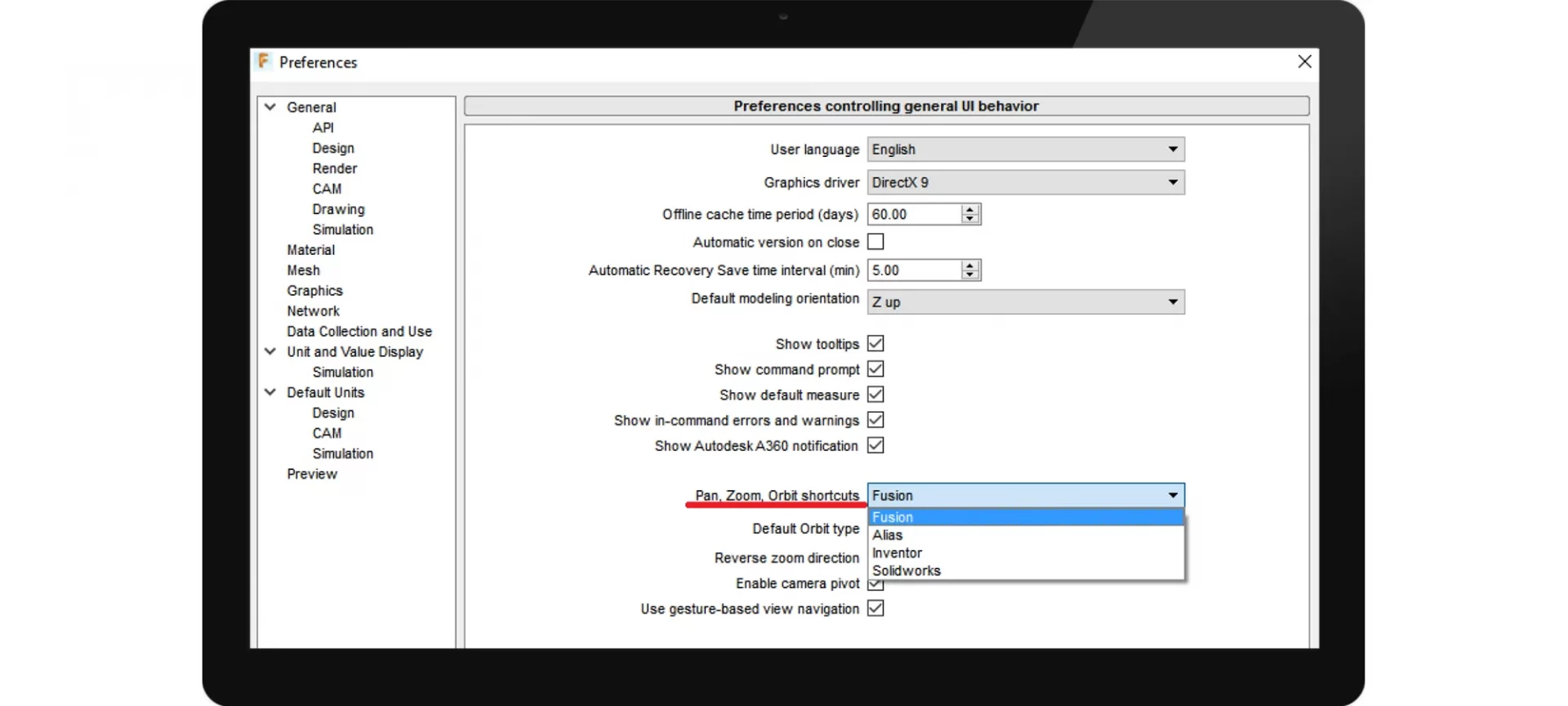
Task: Open Default modeling orientation dropdown
Action: coord(1026,302)
